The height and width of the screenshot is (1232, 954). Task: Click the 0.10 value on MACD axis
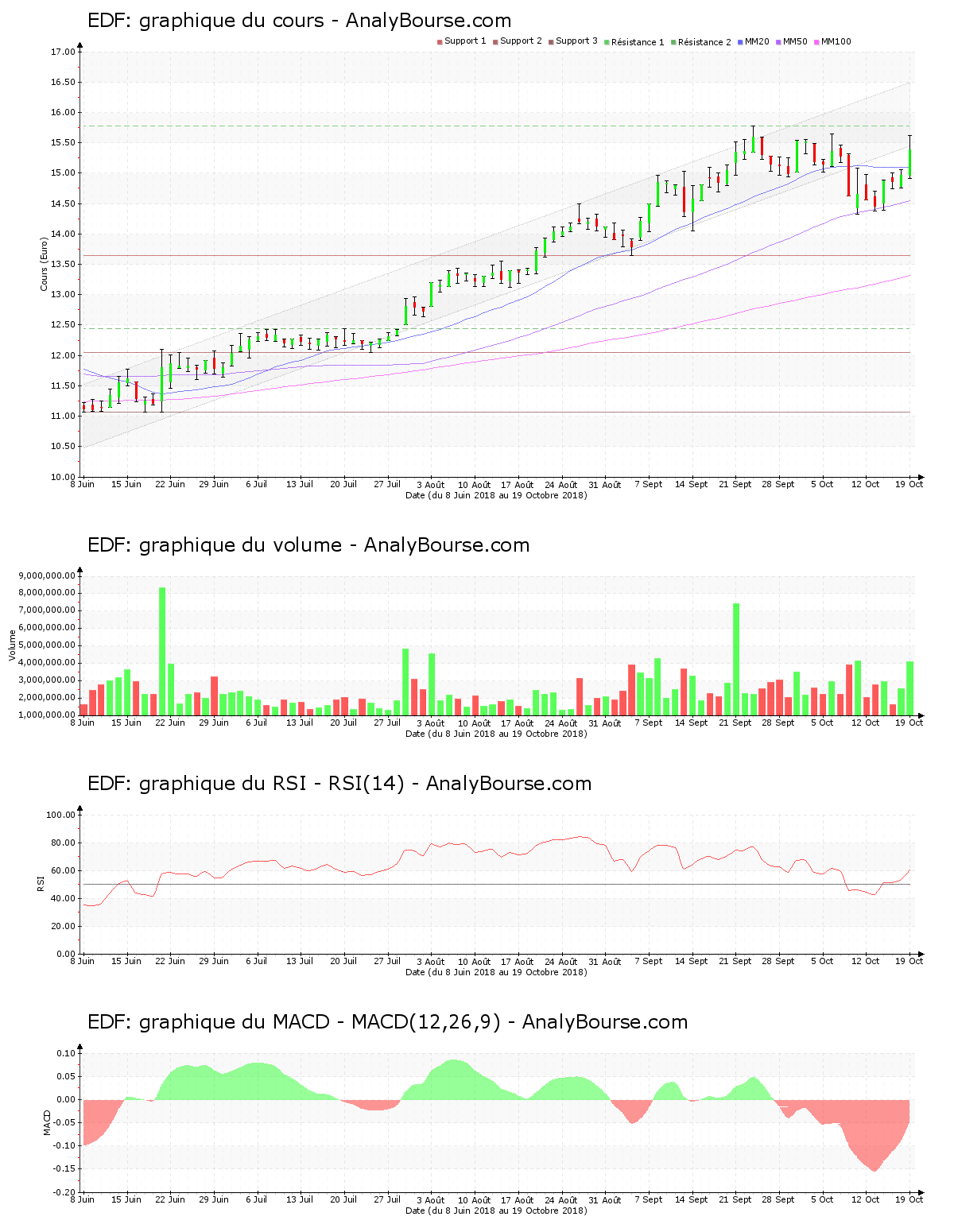click(x=66, y=1054)
